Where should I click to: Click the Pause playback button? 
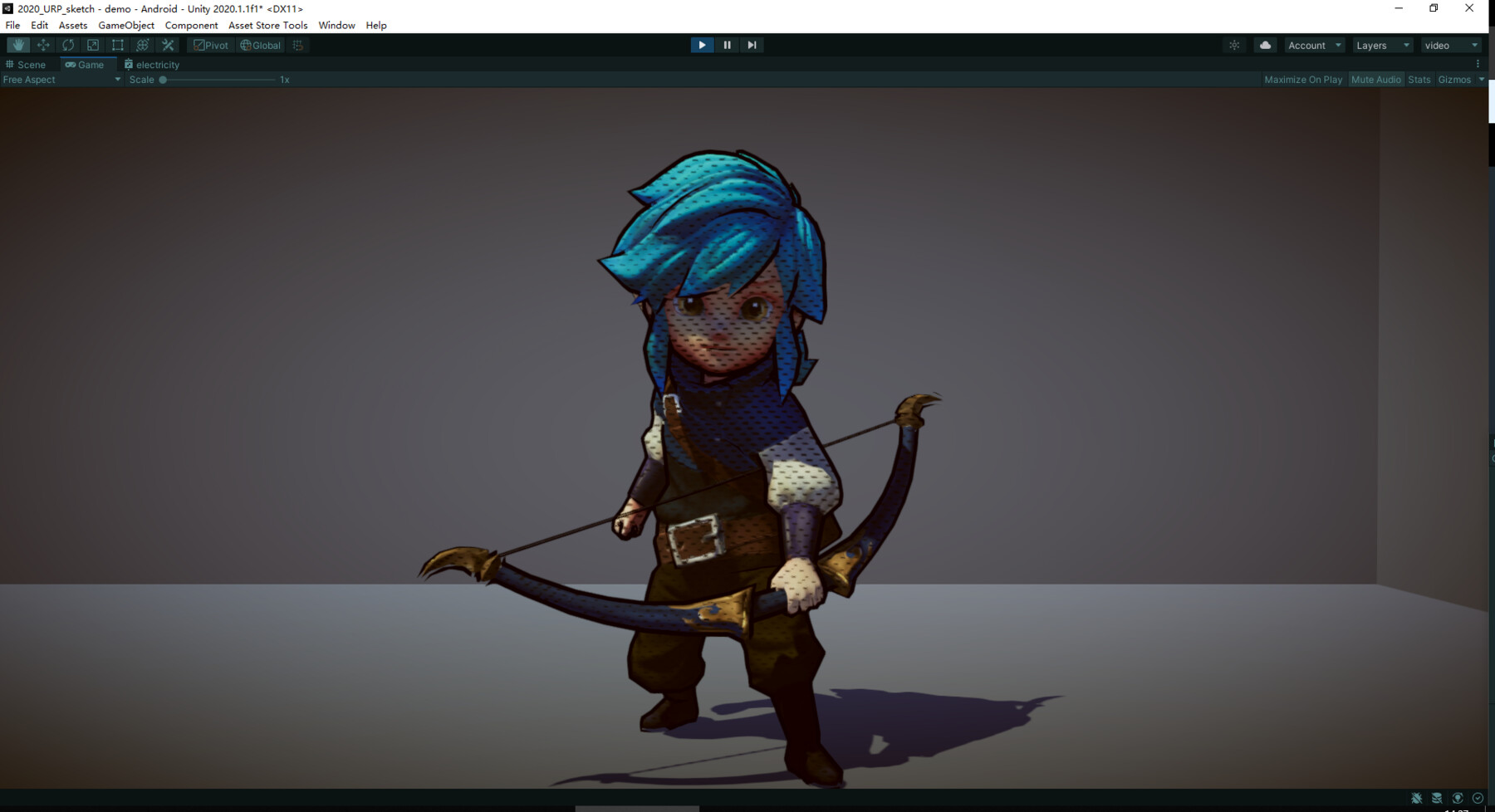[x=727, y=45]
